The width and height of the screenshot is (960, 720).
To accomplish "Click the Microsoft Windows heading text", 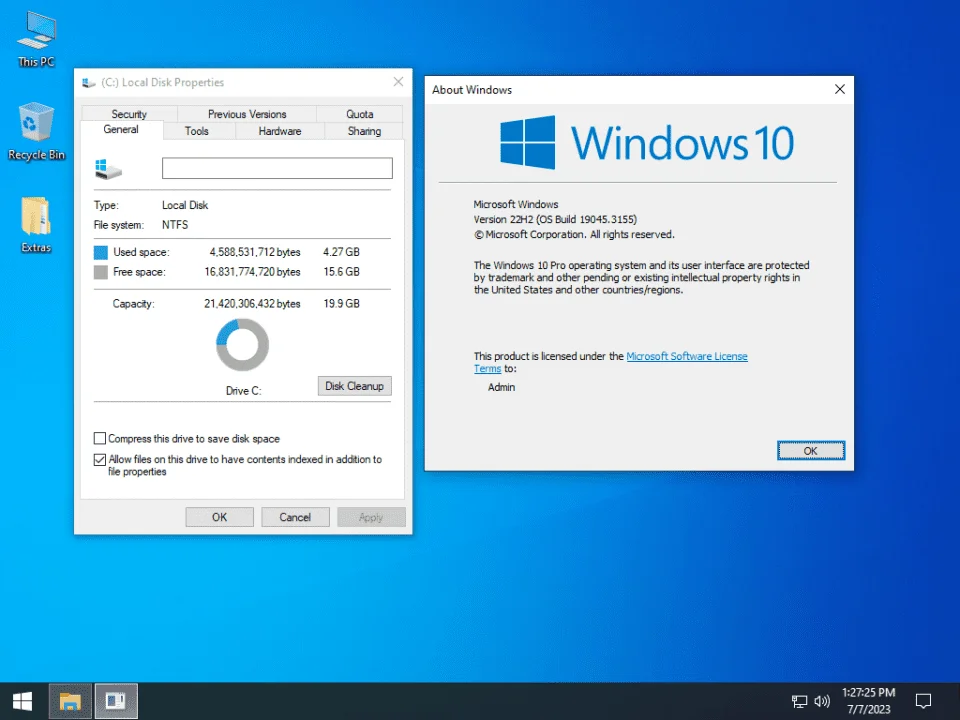I will coord(516,204).
